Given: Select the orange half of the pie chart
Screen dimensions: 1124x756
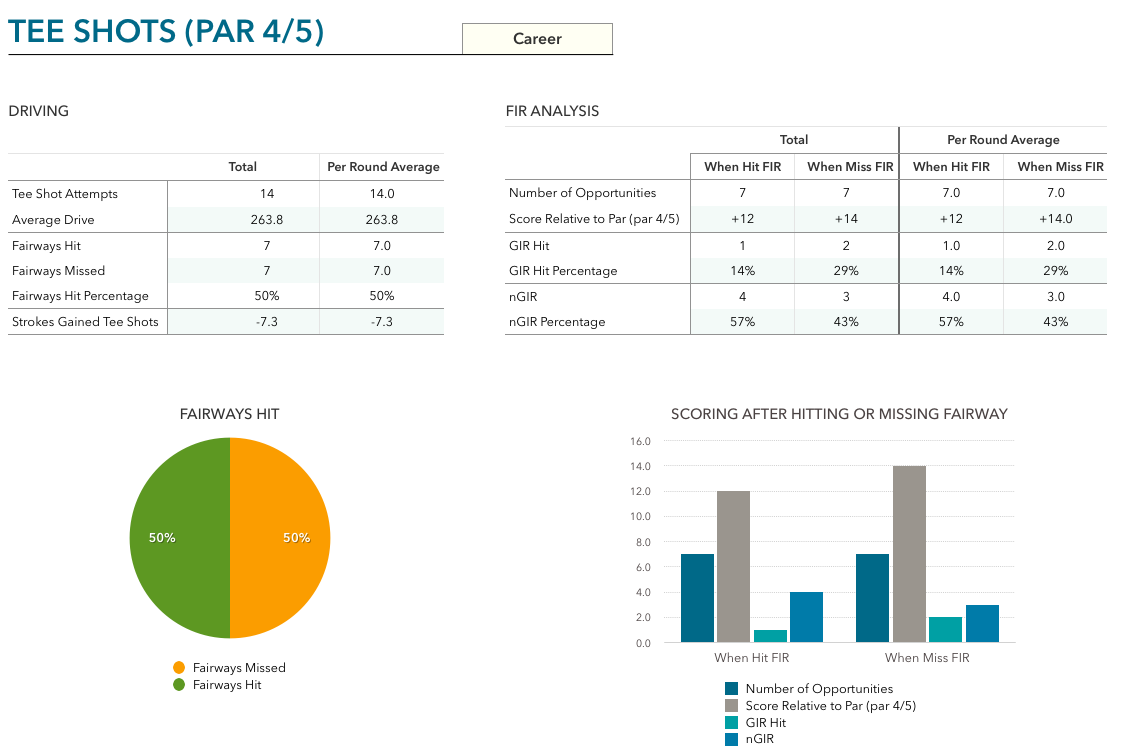Looking at the screenshot, I should click(280, 538).
